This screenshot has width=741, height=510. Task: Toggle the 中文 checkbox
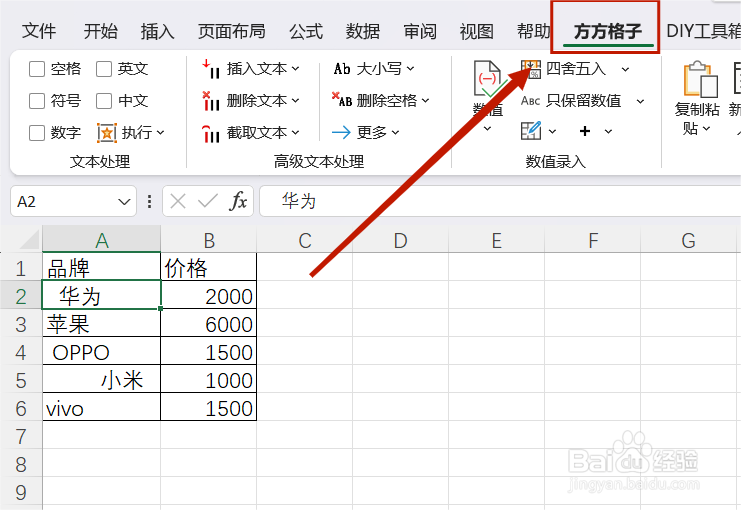103,101
